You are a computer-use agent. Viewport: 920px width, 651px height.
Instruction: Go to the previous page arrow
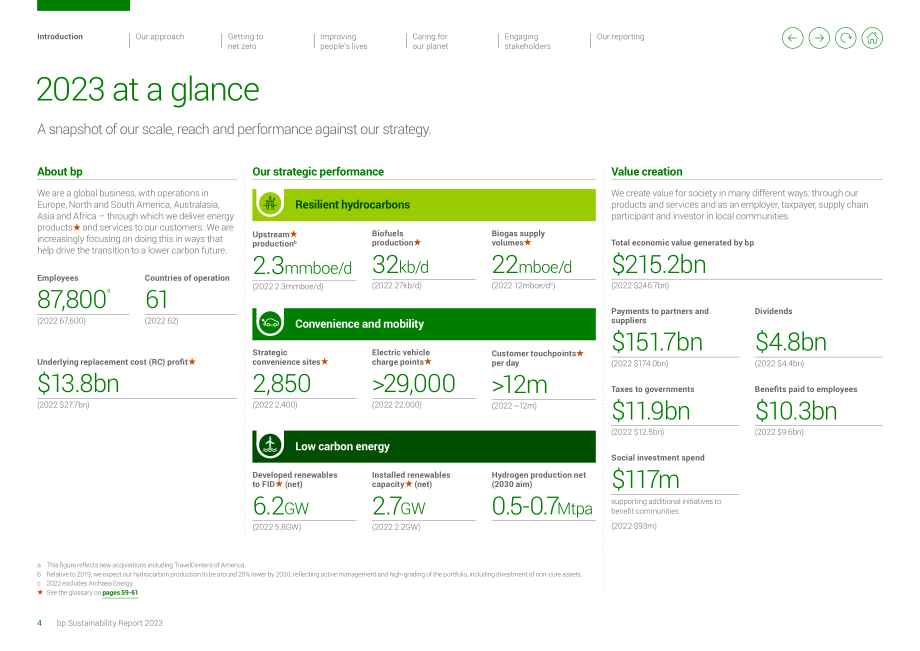(792, 38)
